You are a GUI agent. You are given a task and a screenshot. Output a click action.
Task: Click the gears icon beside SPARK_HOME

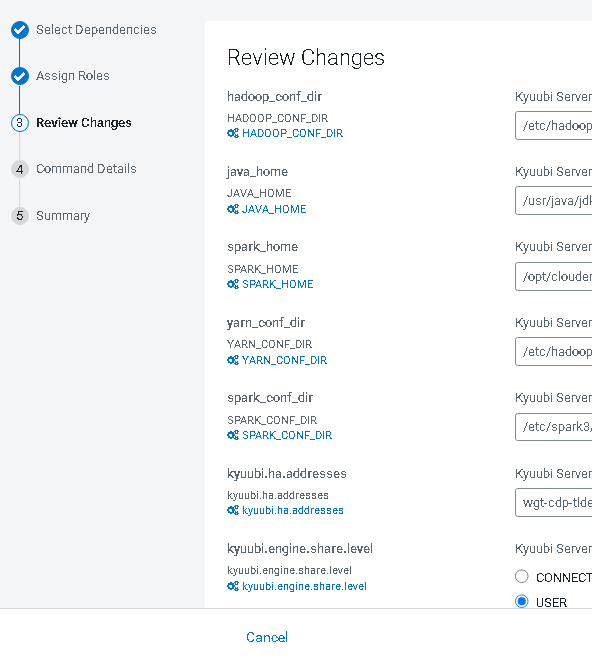pyautogui.click(x=233, y=284)
